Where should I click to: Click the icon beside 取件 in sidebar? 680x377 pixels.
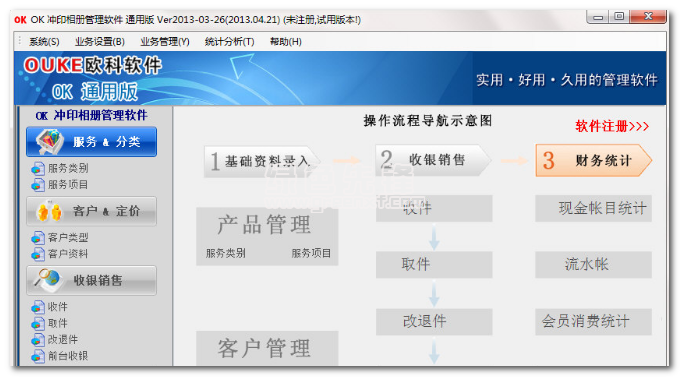click(x=38, y=323)
